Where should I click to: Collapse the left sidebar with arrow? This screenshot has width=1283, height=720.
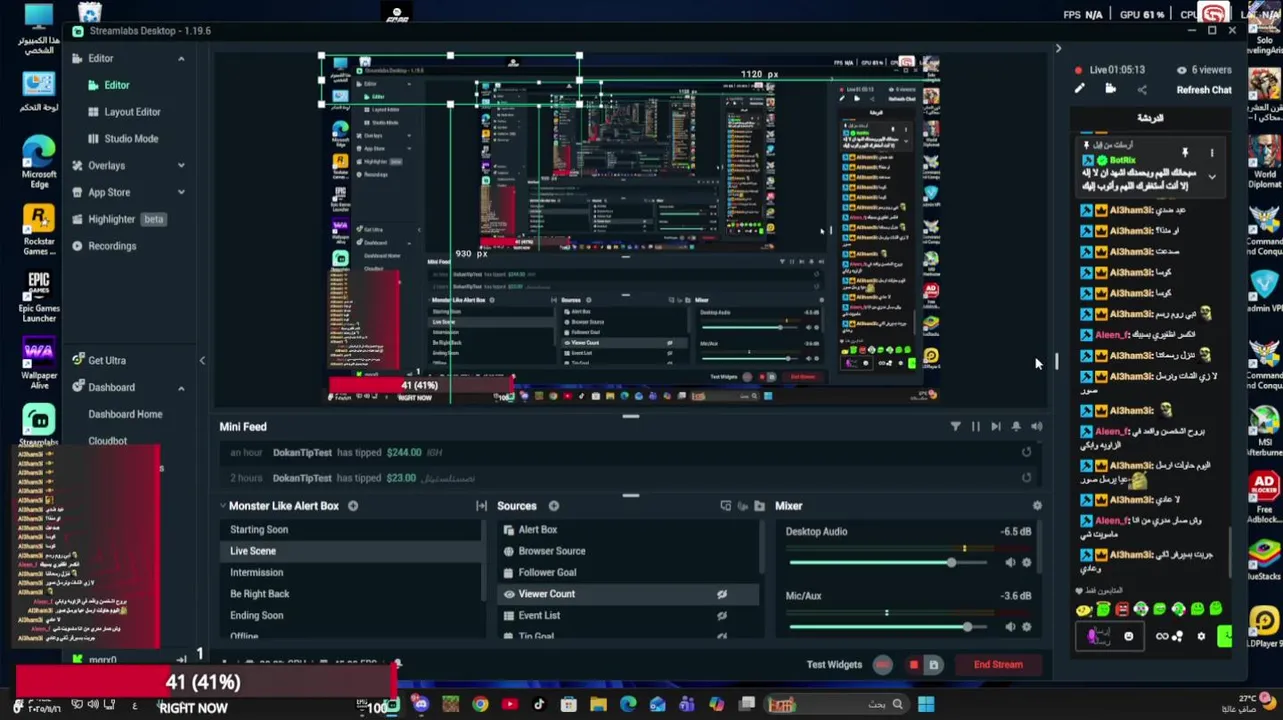202,360
